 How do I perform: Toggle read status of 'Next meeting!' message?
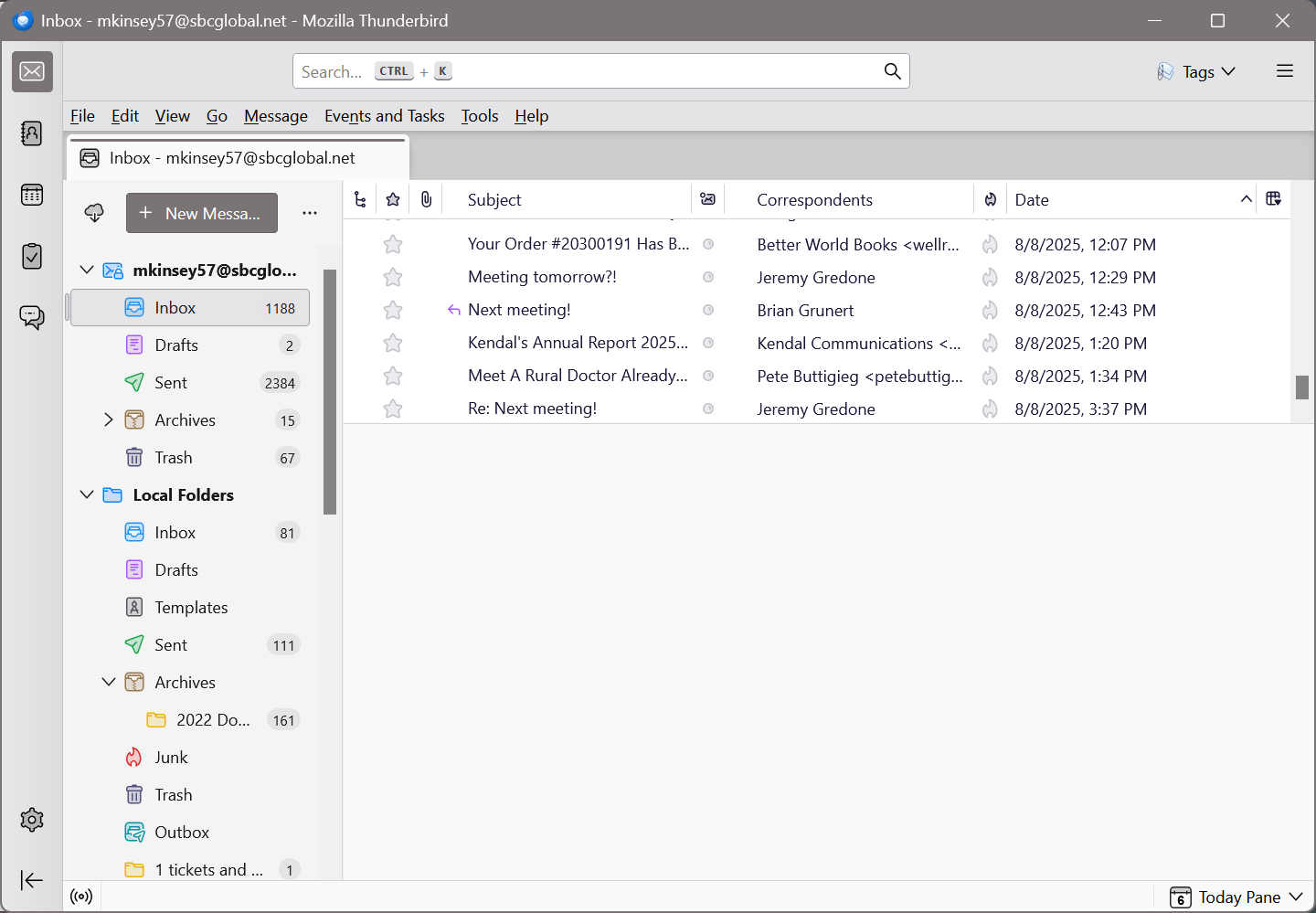point(707,311)
